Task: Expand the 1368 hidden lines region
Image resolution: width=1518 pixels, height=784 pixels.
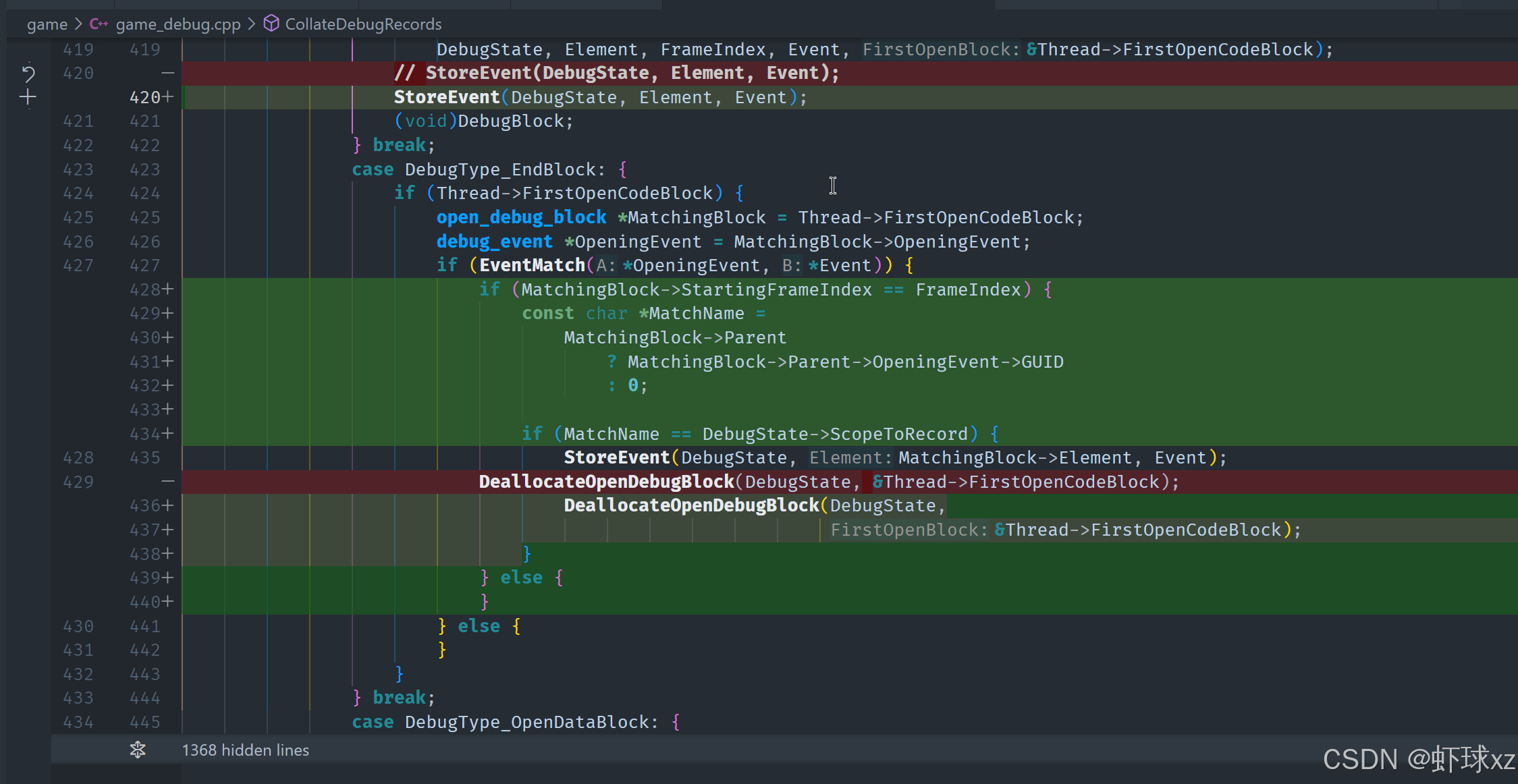Action: [x=245, y=750]
